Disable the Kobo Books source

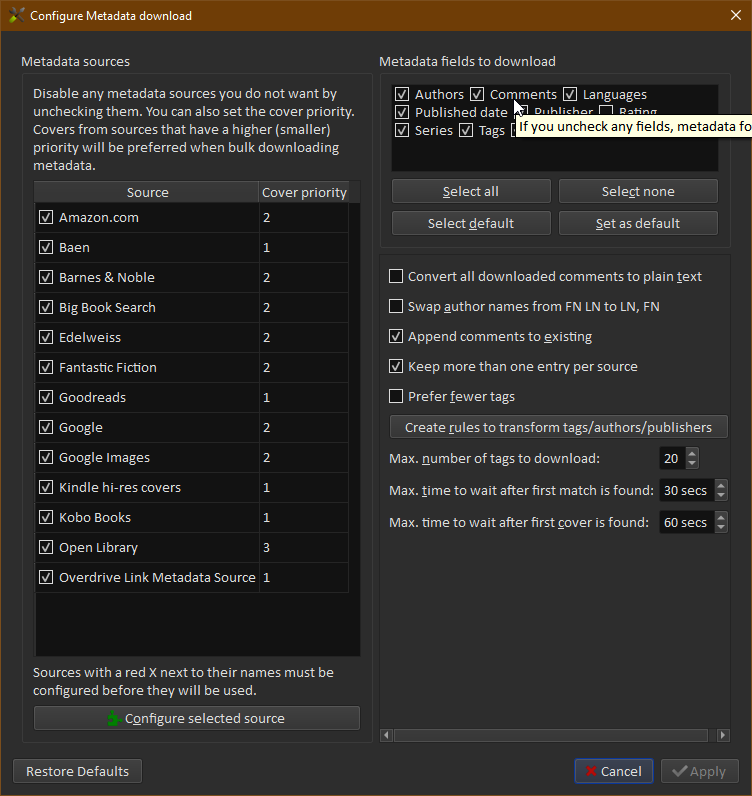(x=46, y=517)
